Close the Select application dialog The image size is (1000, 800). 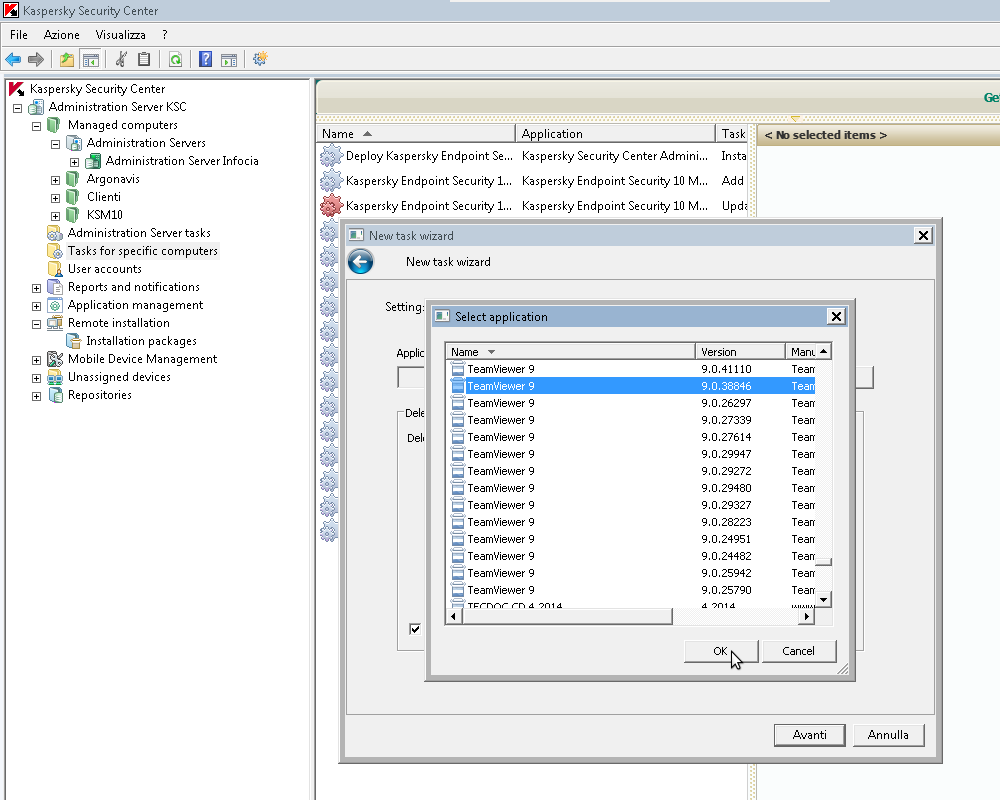pos(836,316)
